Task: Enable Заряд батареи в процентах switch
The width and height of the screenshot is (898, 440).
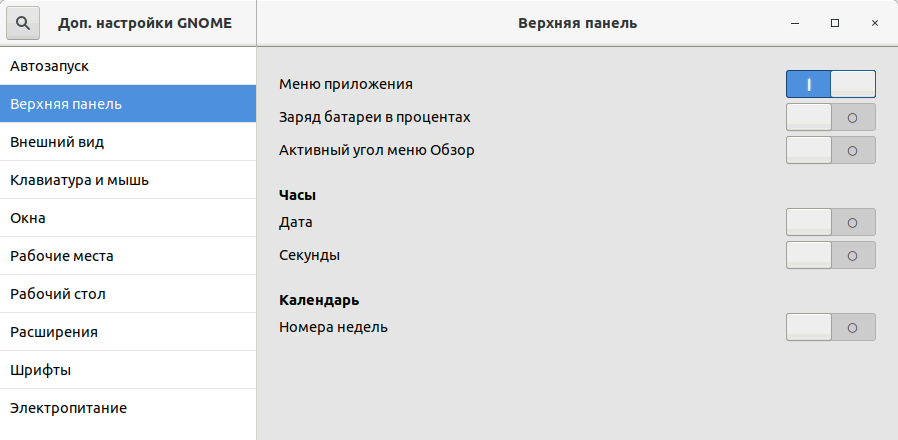Action: click(x=830, y=117)
